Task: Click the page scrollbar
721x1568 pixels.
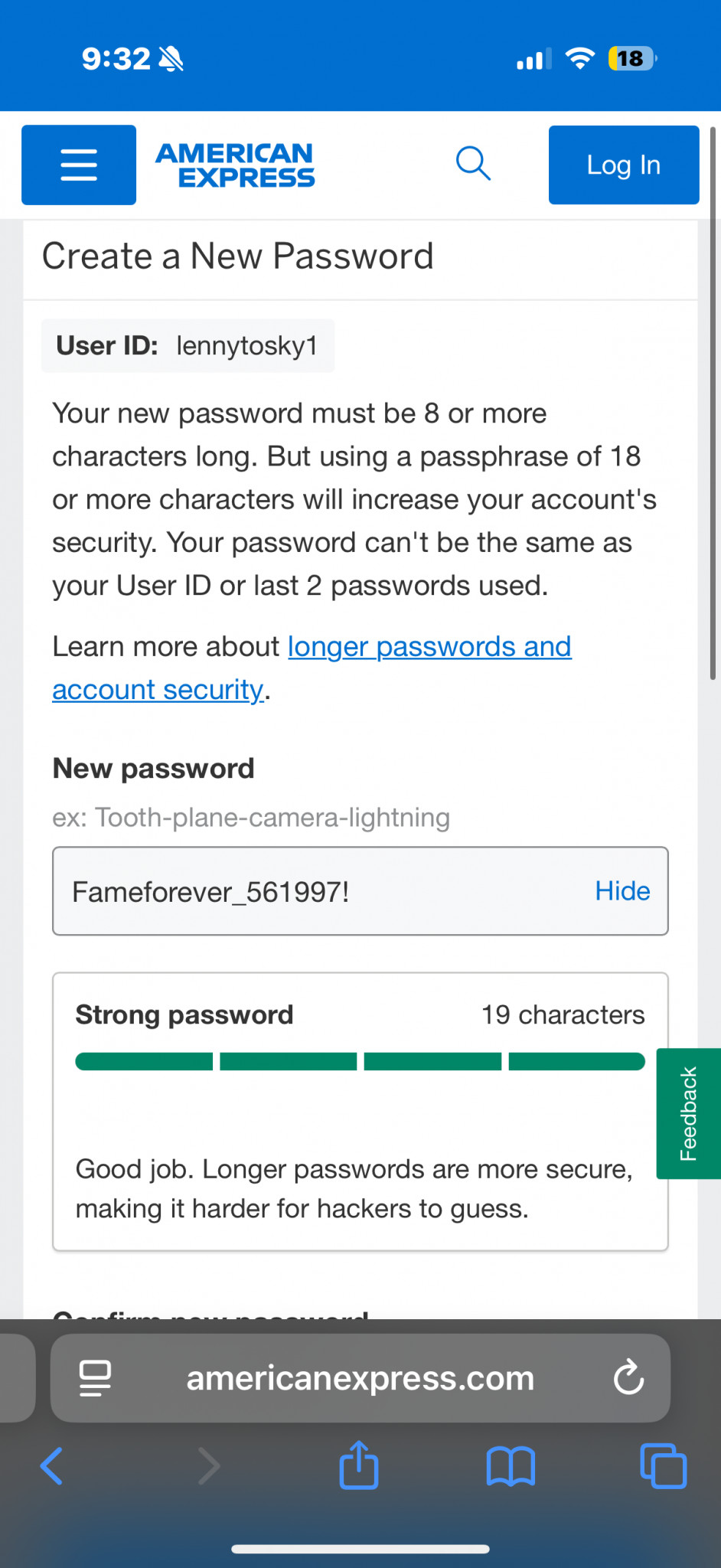Action: point(713,406)
